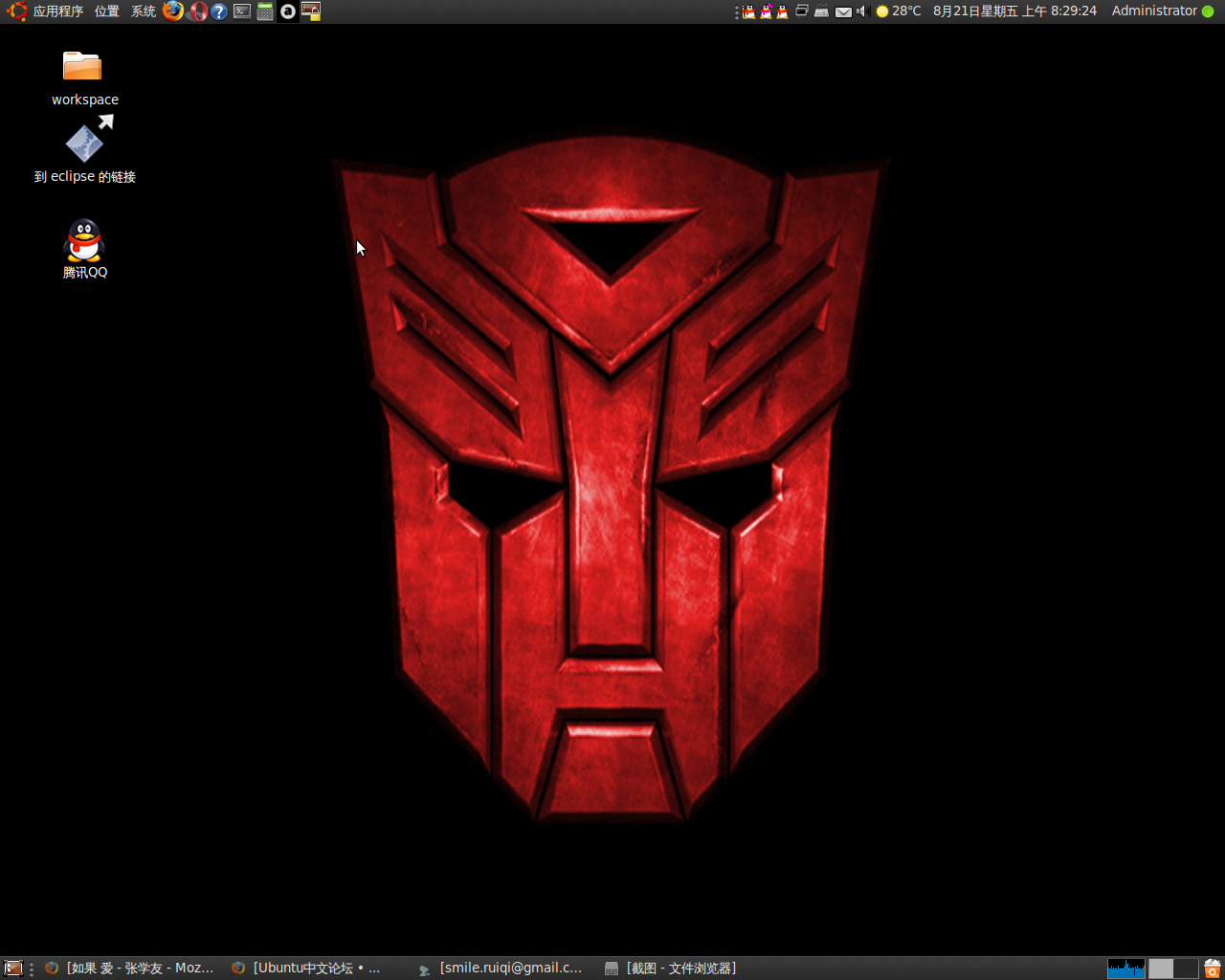Select the first workspace in switcher
This screenshot has height=980, width=1225.
click(1161, 969)
